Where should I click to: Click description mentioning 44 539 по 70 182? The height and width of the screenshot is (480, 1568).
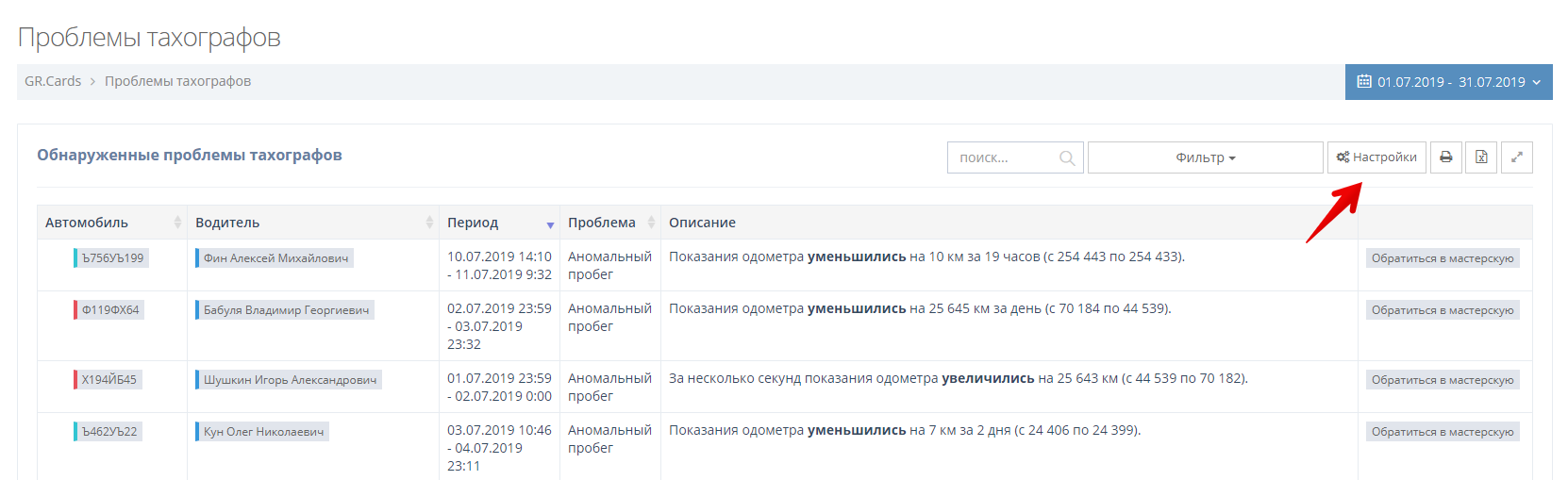coord(959,378)
